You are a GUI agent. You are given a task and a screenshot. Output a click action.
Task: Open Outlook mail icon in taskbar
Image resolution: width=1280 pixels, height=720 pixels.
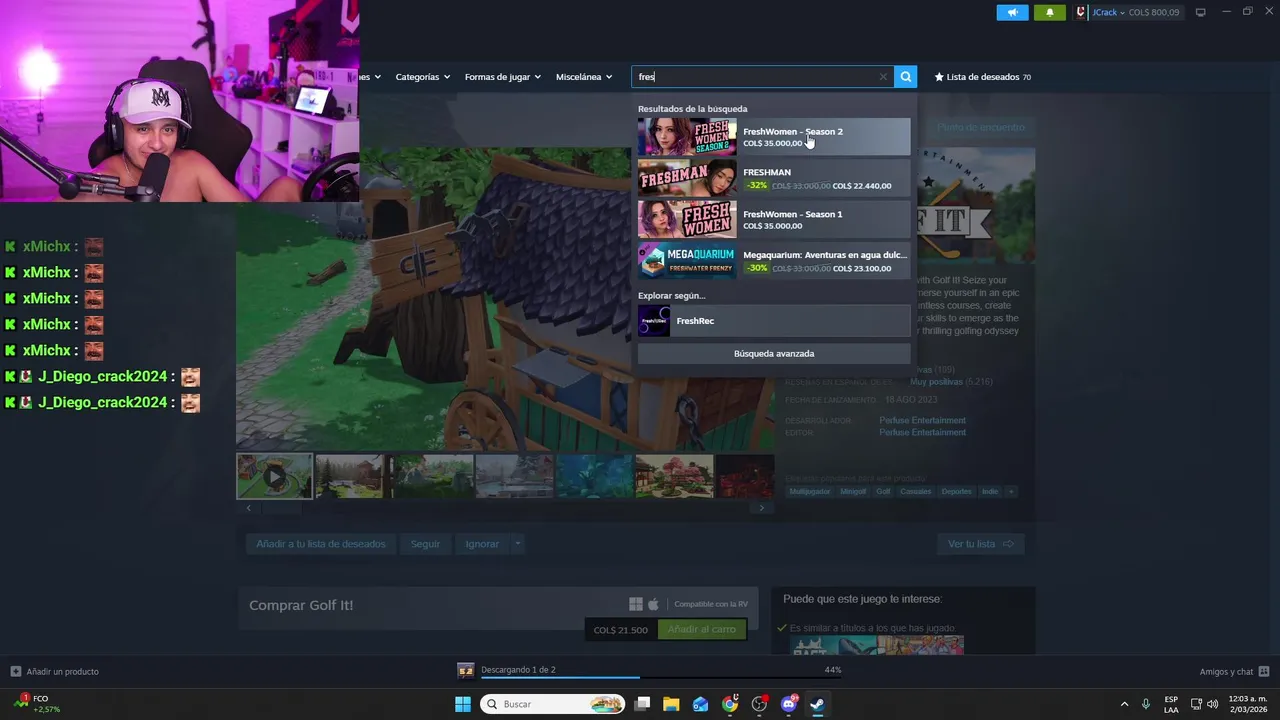click(x=701, y=704)
